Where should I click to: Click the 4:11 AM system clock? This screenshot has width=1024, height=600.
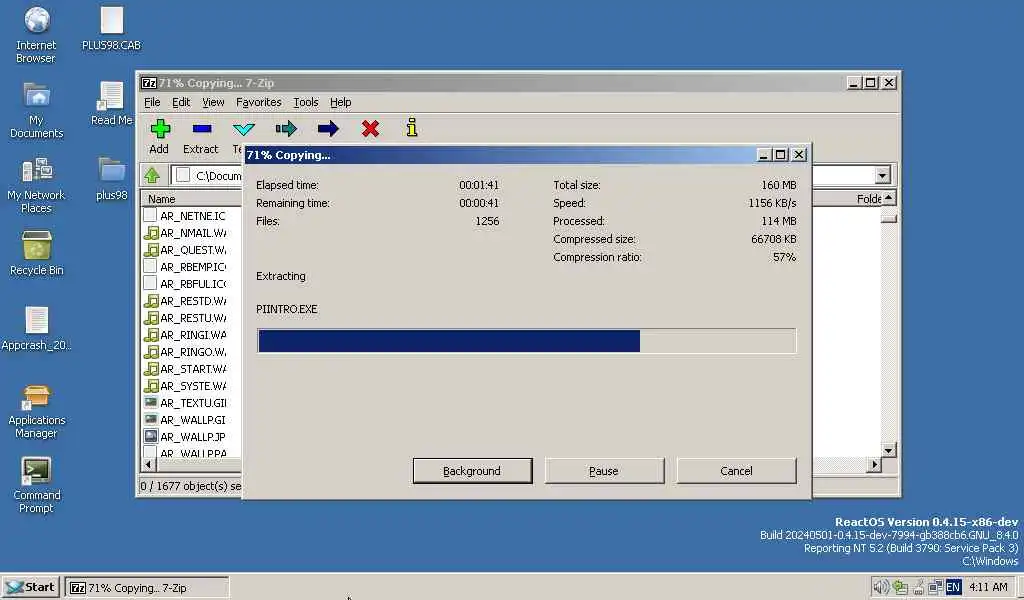pos(988,587)
